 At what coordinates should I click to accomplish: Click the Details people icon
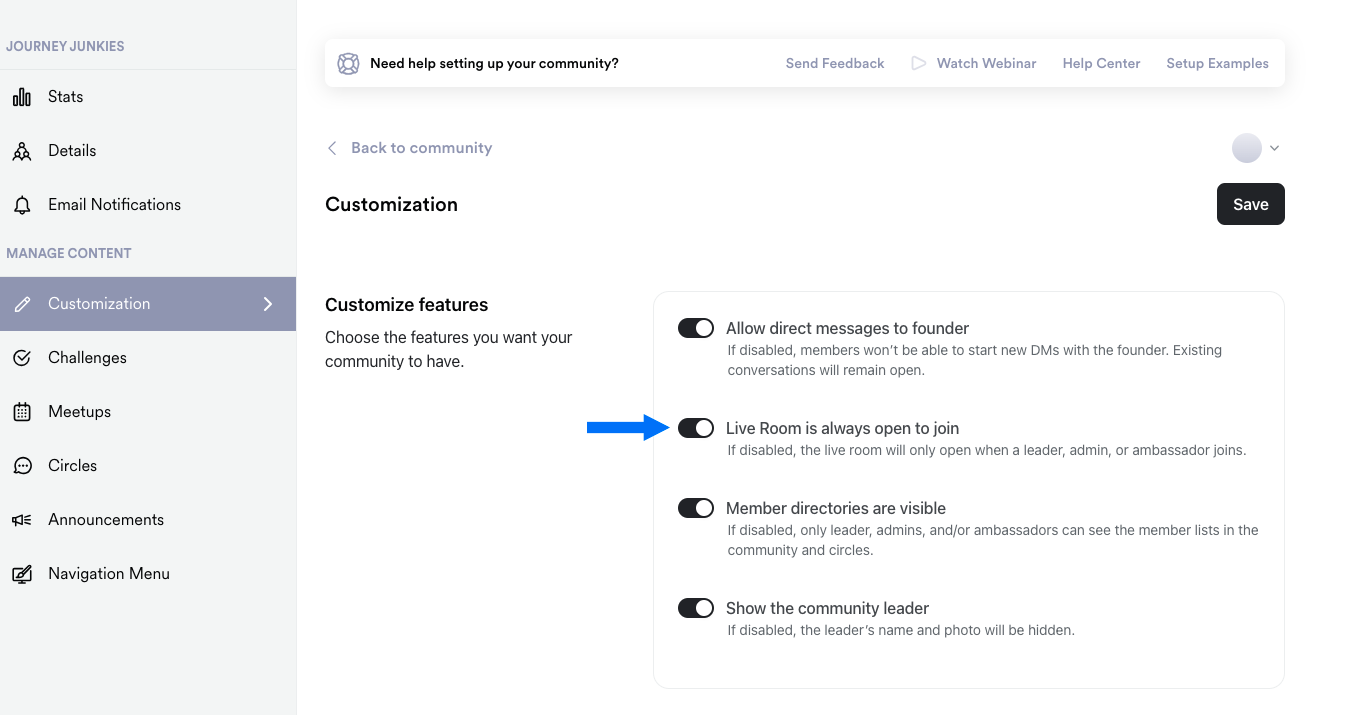coord(21,151)
